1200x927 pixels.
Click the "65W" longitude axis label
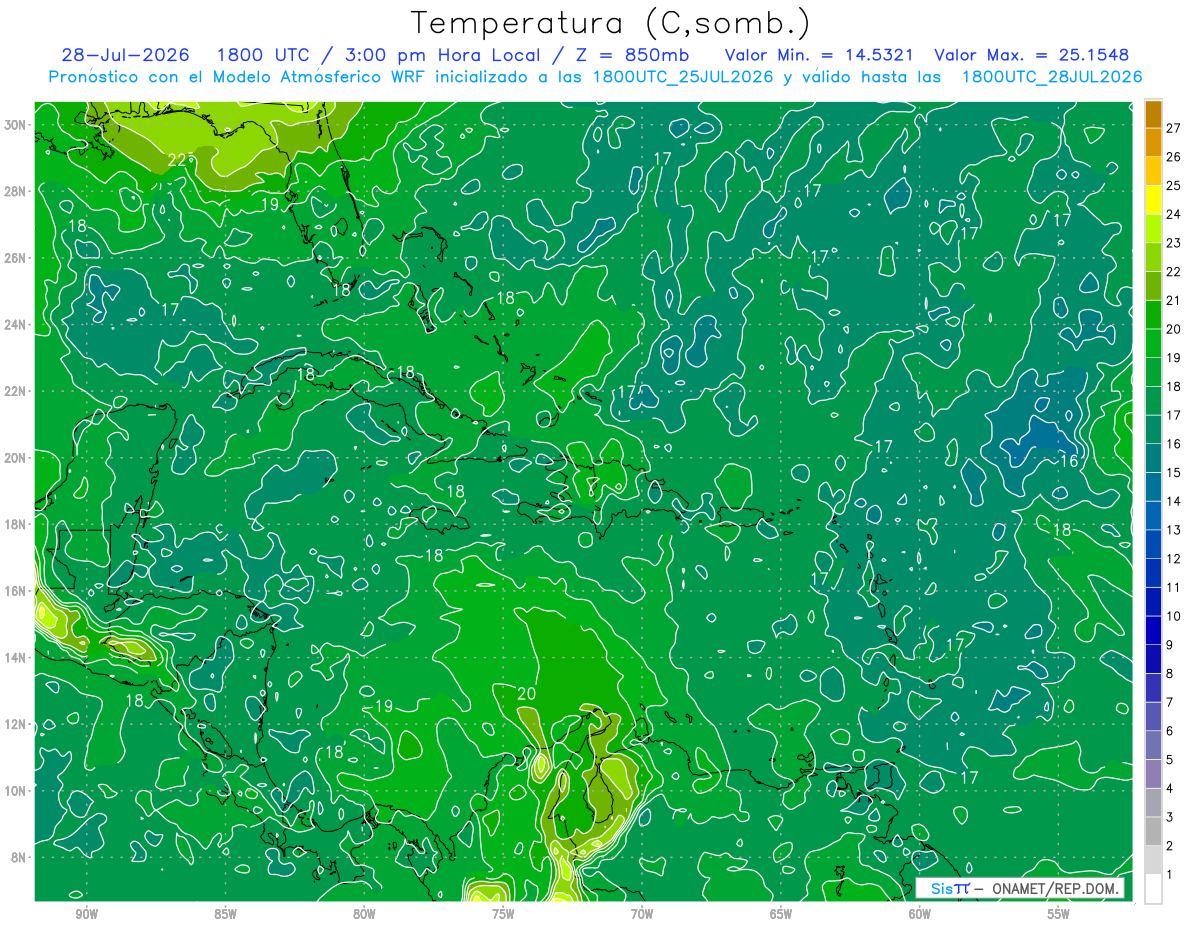[781, 915]
